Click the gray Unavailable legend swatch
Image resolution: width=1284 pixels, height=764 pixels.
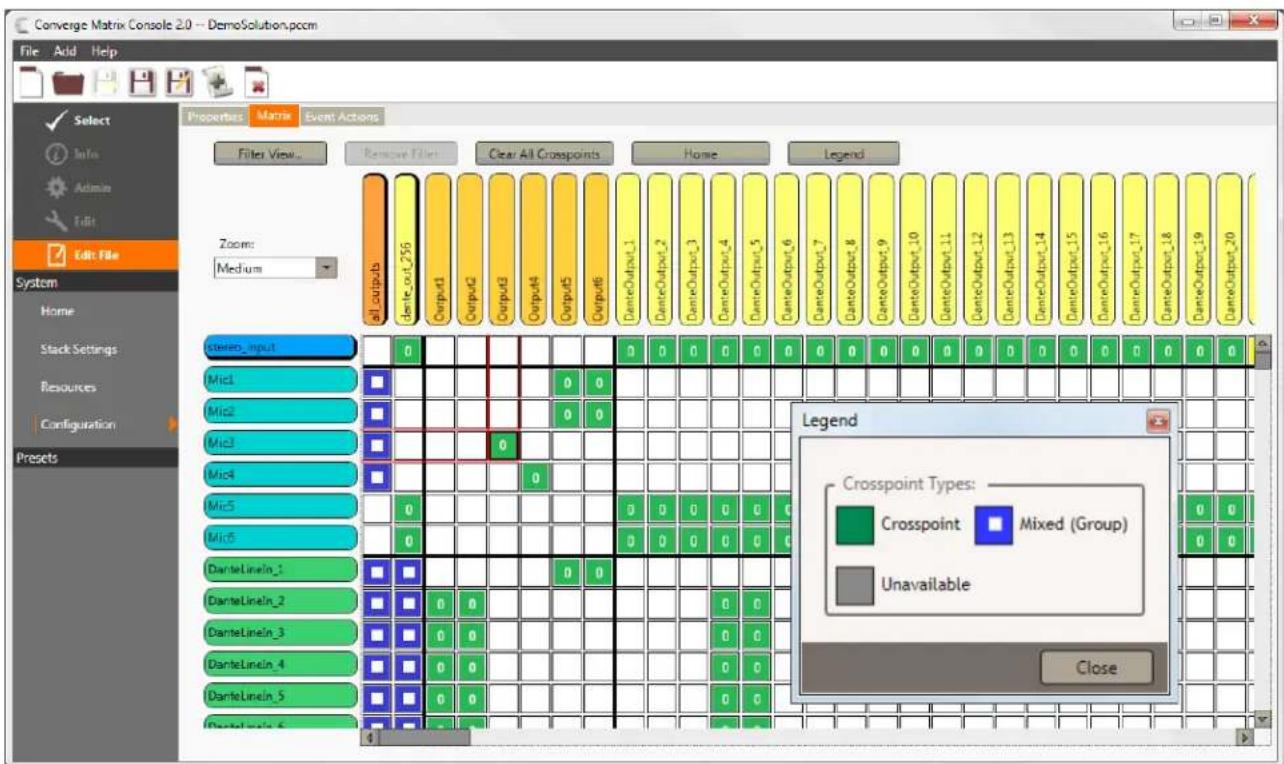click(x=854, y=584)
